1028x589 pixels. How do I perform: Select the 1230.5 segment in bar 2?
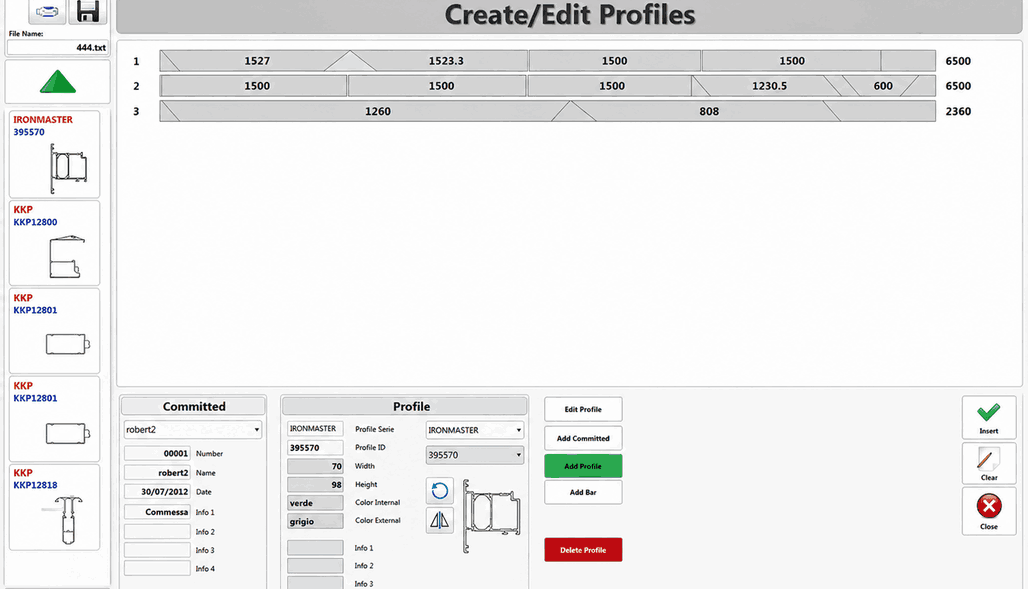coord(769,86)
